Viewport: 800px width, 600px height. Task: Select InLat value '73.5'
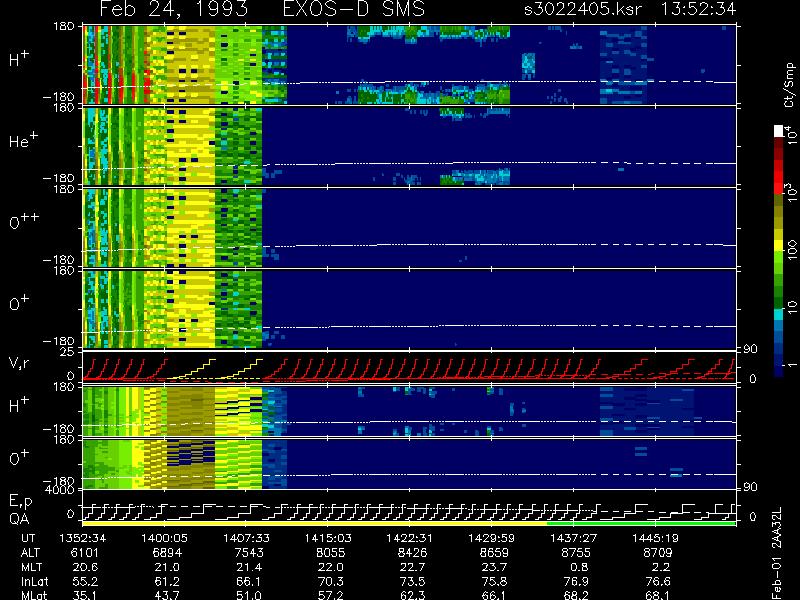pyautogui.click(x=412, y=581)
